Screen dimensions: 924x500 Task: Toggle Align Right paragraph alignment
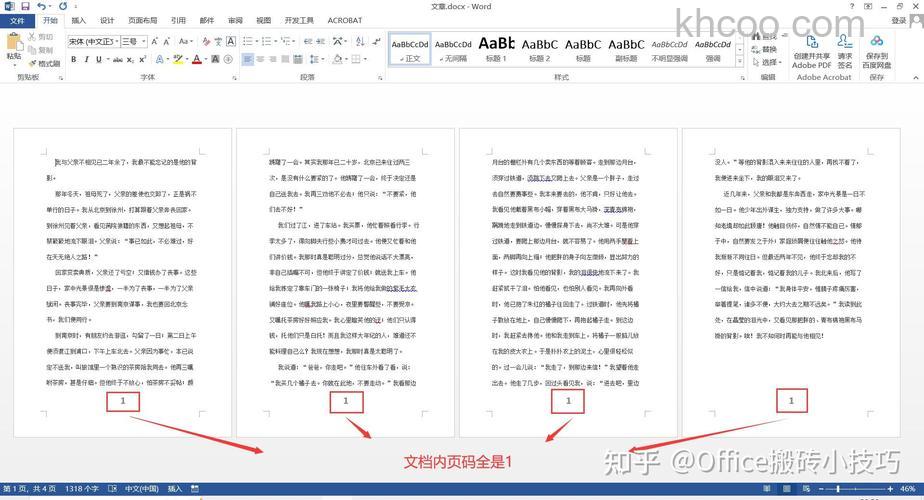[273, 60]
